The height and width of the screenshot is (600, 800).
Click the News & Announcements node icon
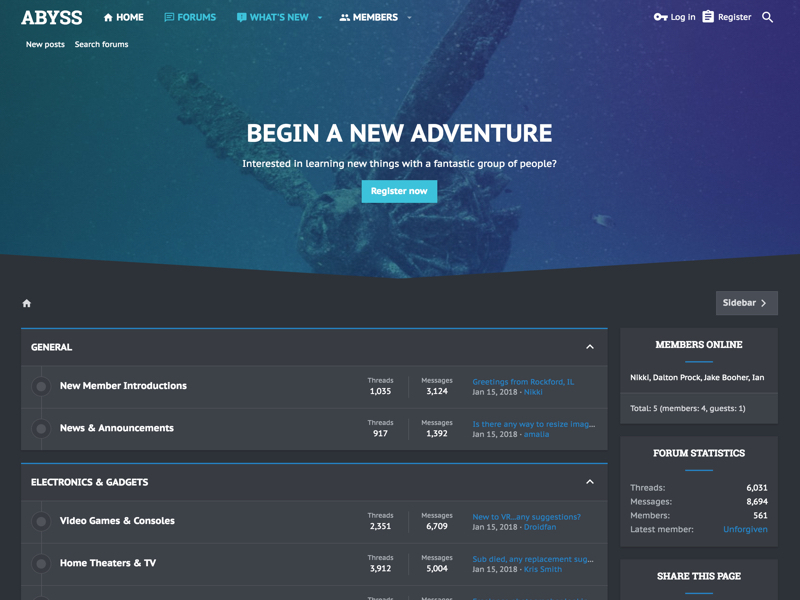point(41,428)
